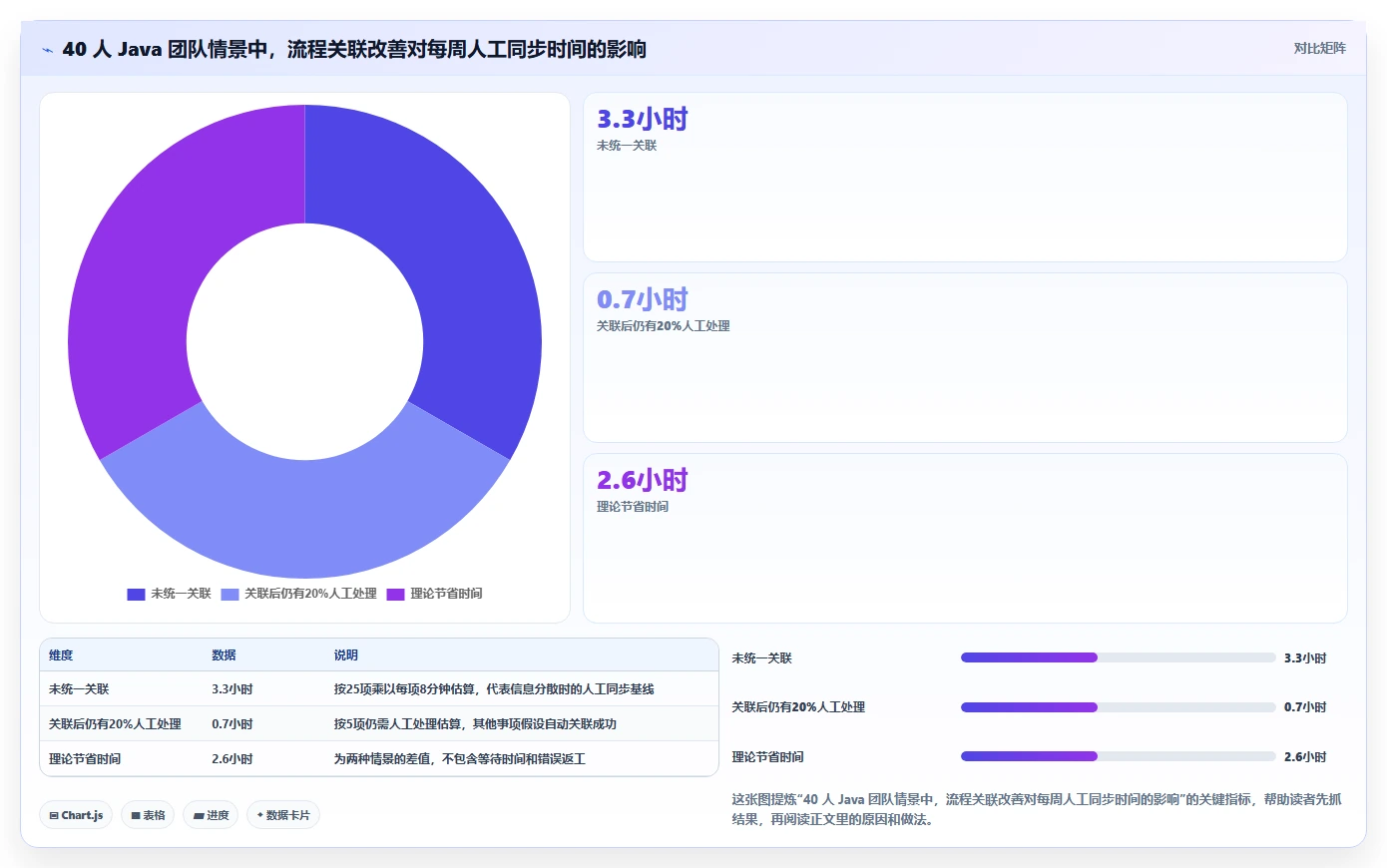Select the 关联后仍有20%人工处理 table row cell

point(115,724)
